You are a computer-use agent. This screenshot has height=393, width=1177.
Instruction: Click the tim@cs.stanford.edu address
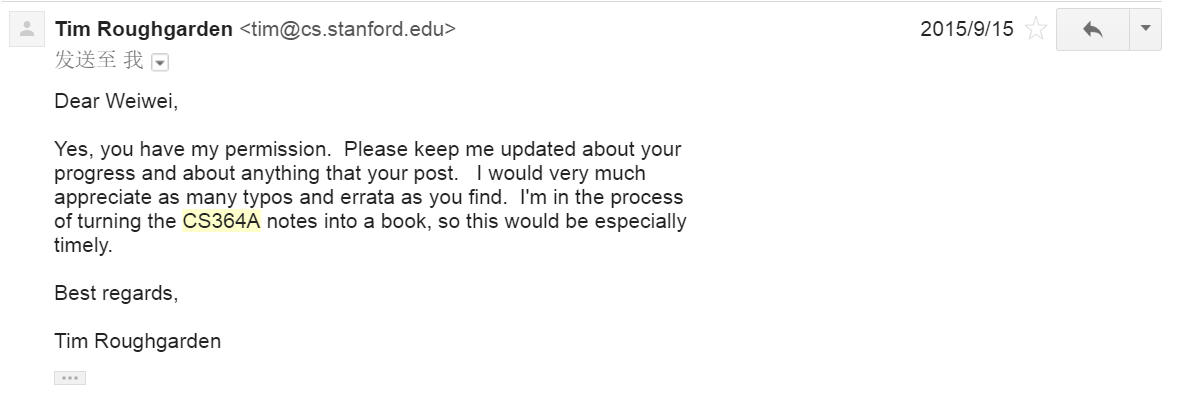coord(348,29)
